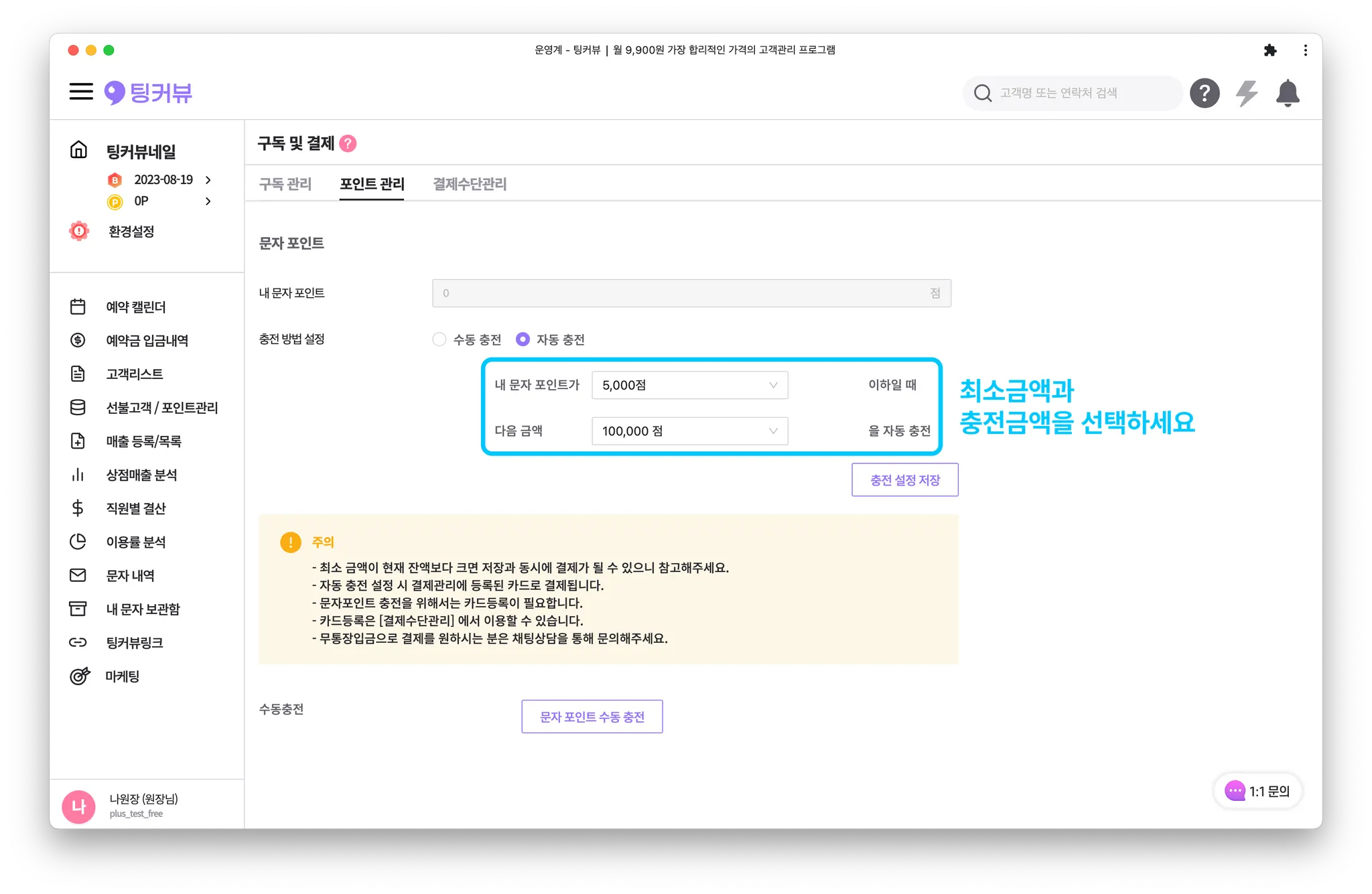Click the pink help icon beside 구독 및 결제
1372x894 pixels.
click(348, 143)
